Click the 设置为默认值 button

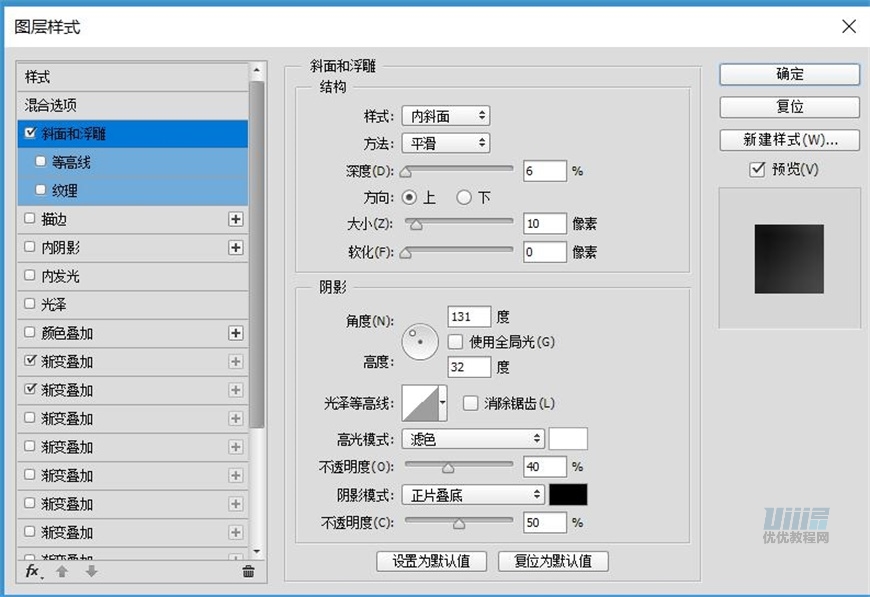click(x=431, y=561)
